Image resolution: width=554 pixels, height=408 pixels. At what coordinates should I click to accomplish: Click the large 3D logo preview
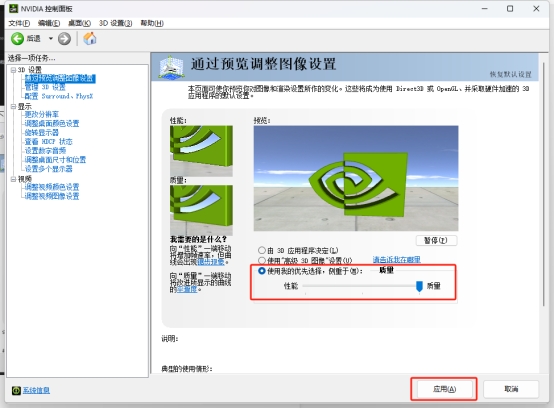356,178
